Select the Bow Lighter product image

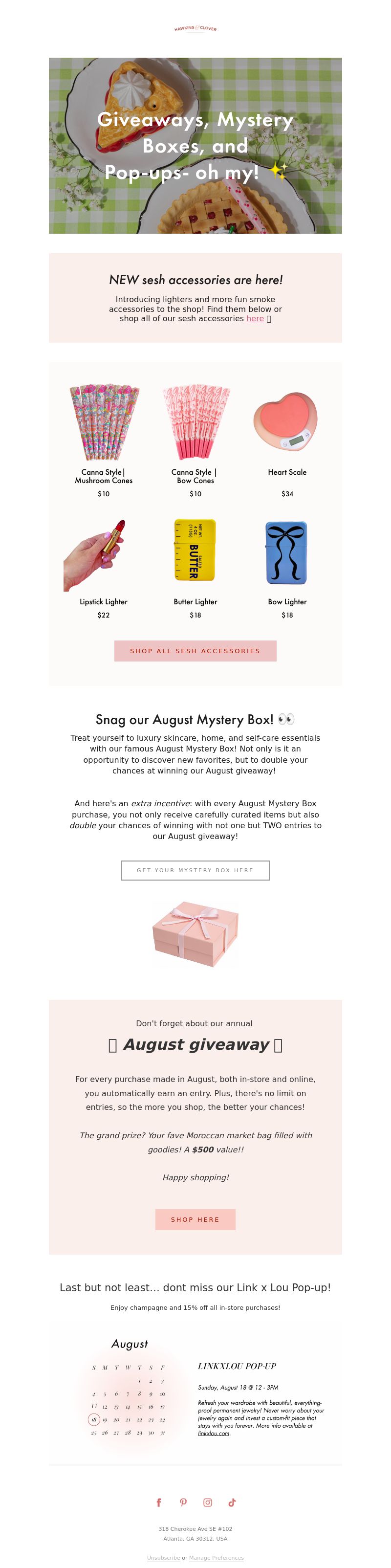click(287, 552)
